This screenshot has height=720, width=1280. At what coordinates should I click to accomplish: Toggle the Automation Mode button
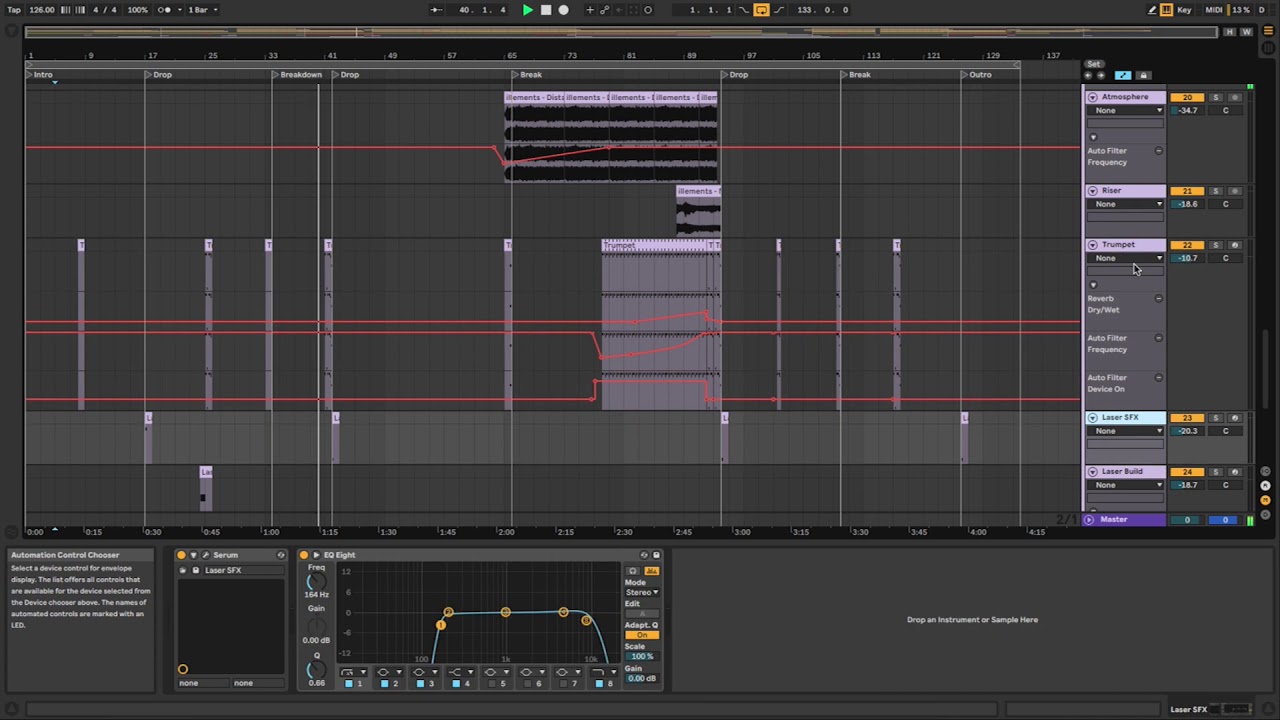coord(1123,75)
